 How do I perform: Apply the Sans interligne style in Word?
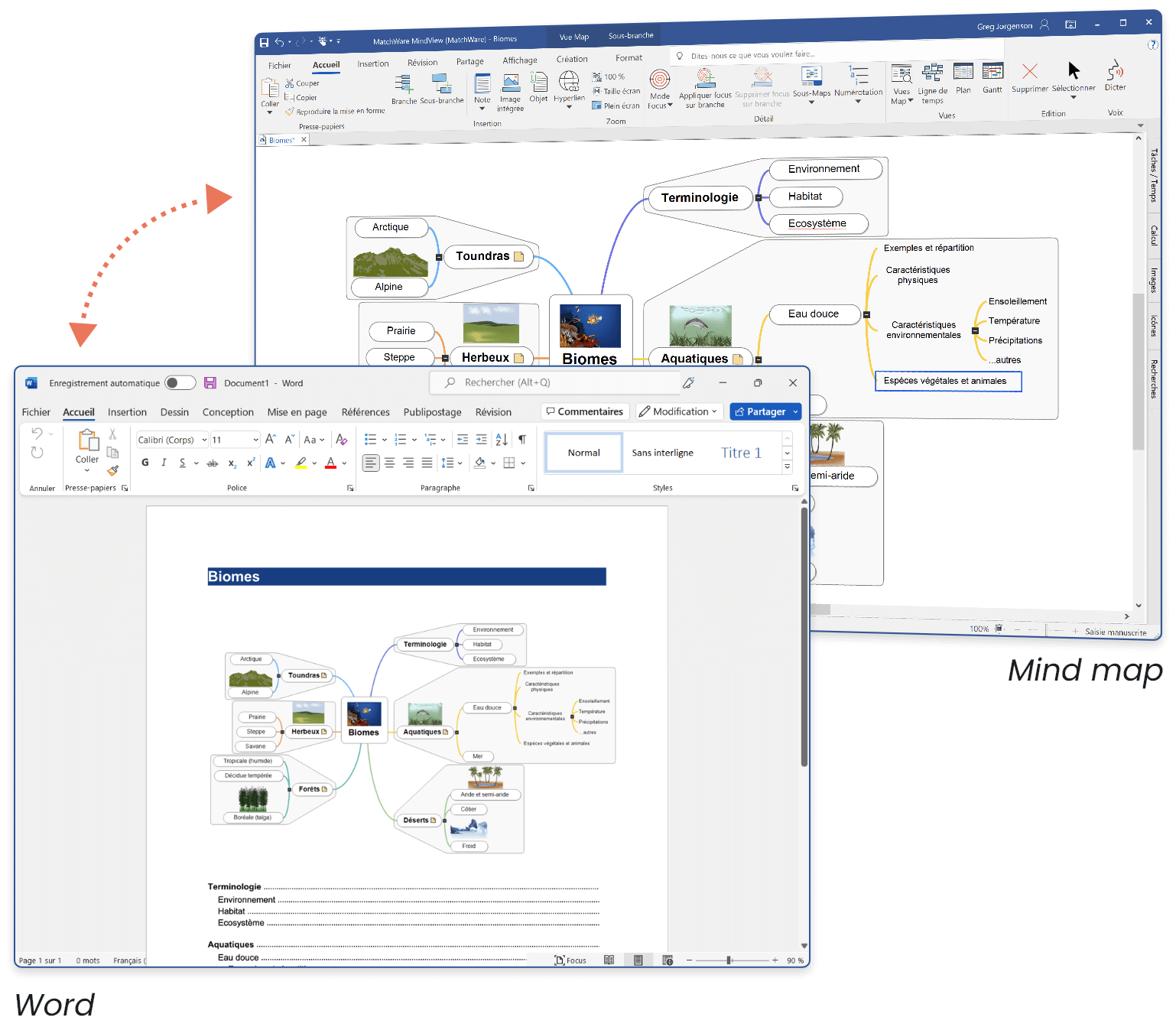[x=662, y=453]
